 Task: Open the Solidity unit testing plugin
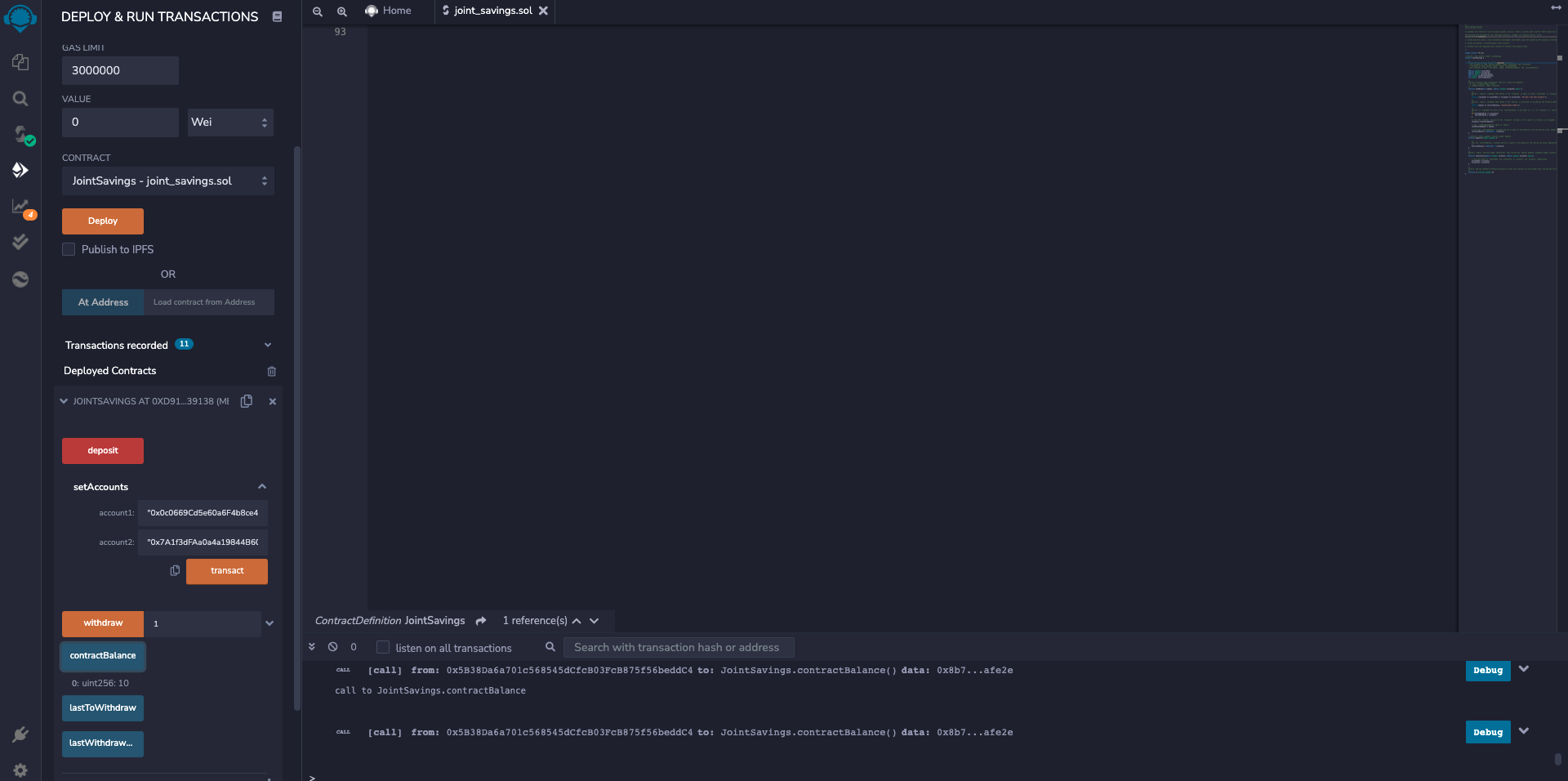coord(20,241)
